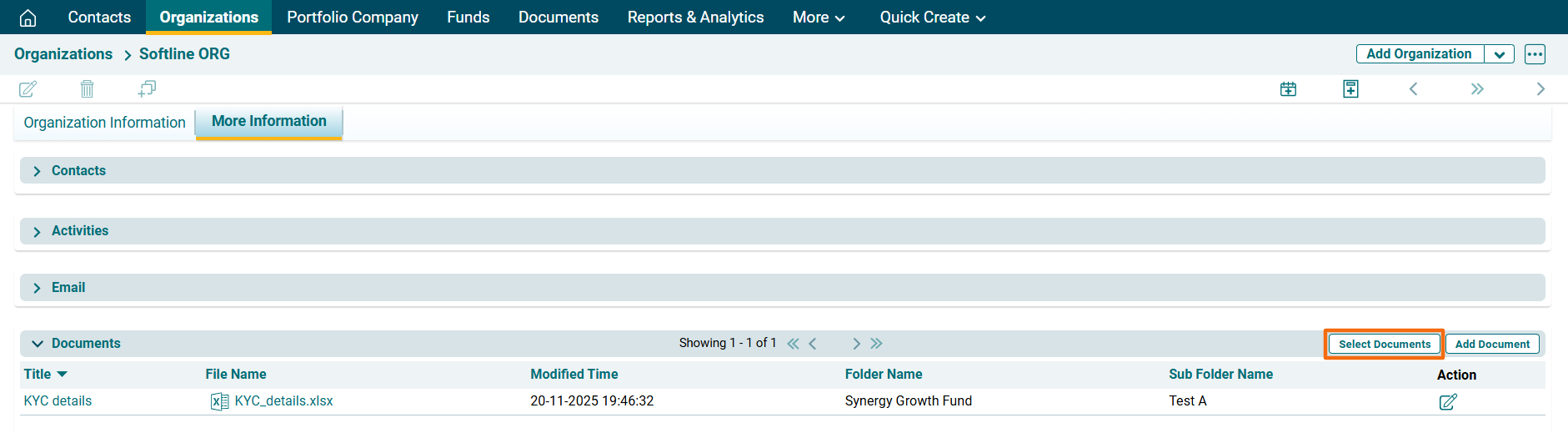Viewport: 1568px width, 433px height.
Task: Edit the KYC details document row
Action: (x=1448, y=401)
